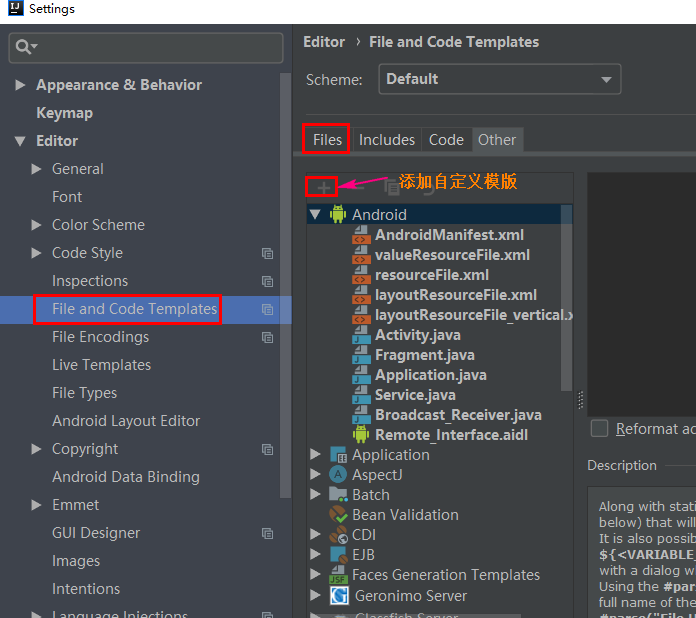Expand the General settings node

tap(36, 169)
